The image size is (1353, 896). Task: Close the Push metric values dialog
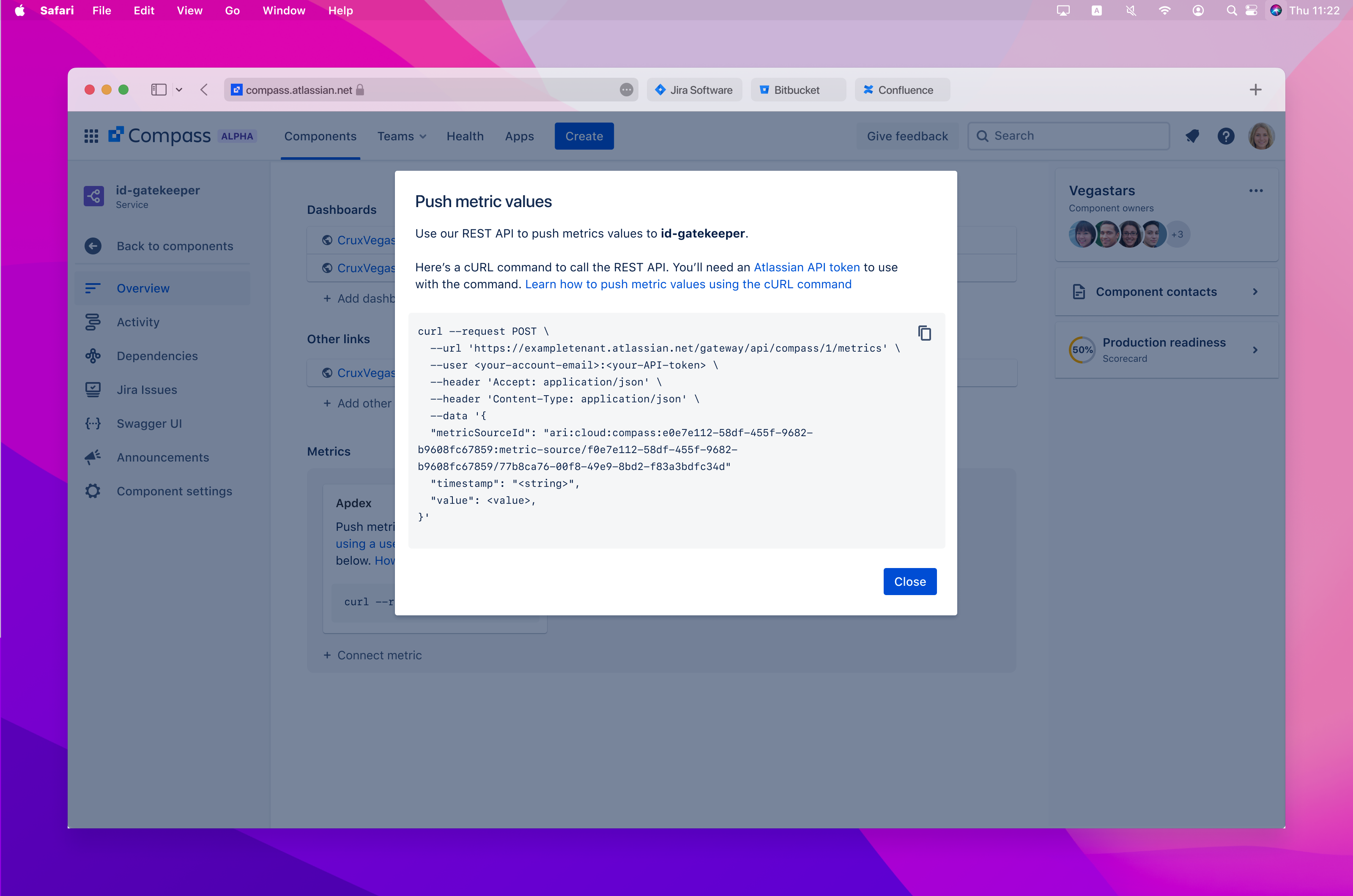point(909,581)
